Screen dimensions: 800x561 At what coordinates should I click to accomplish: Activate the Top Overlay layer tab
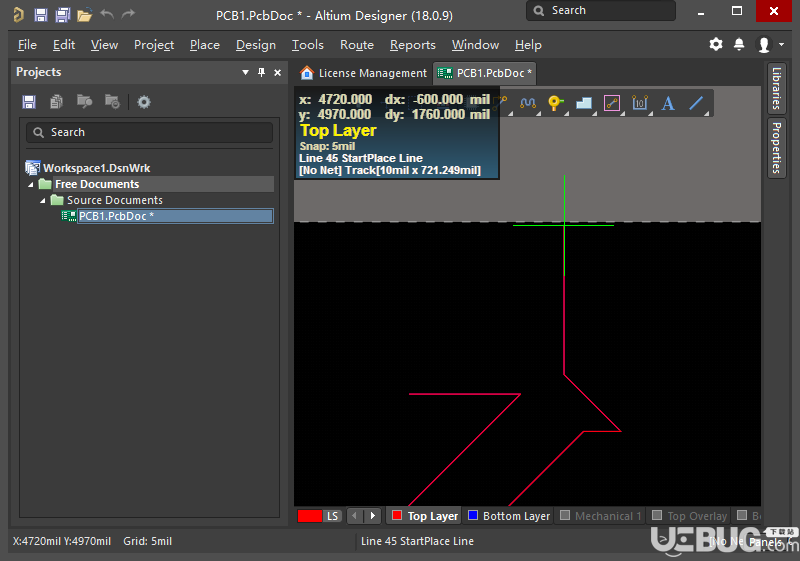point(689,516)
